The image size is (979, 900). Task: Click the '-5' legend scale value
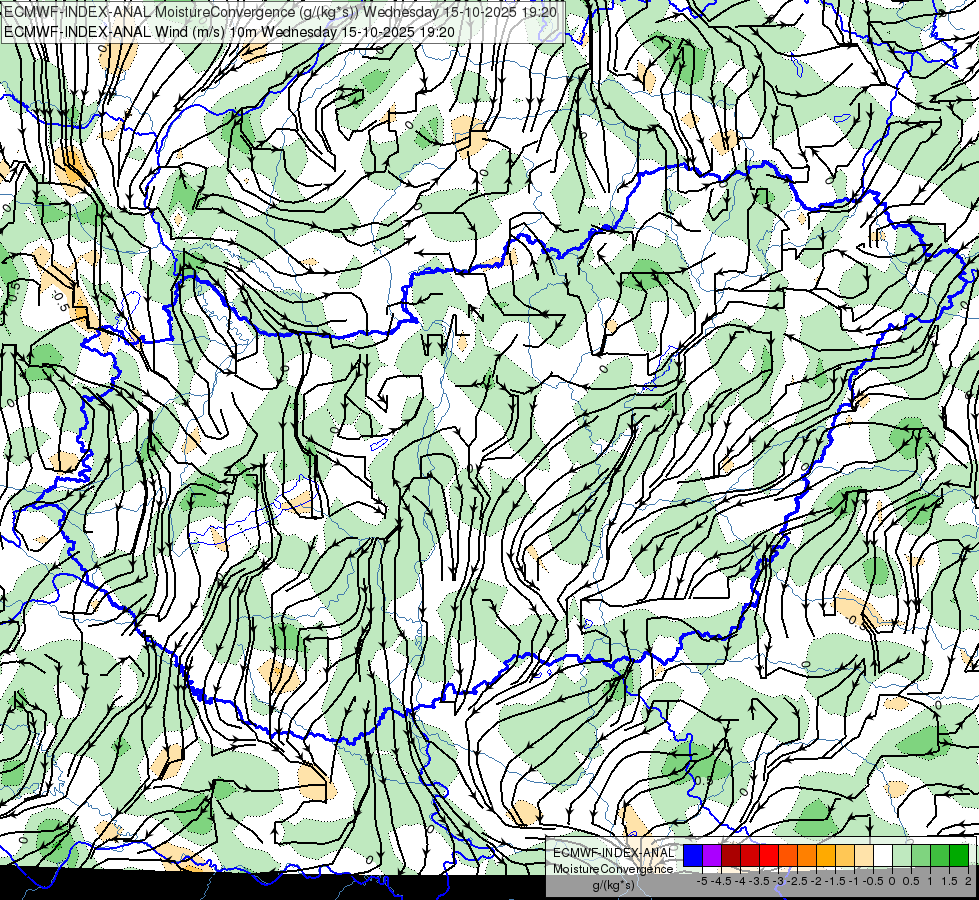point(702,881)
